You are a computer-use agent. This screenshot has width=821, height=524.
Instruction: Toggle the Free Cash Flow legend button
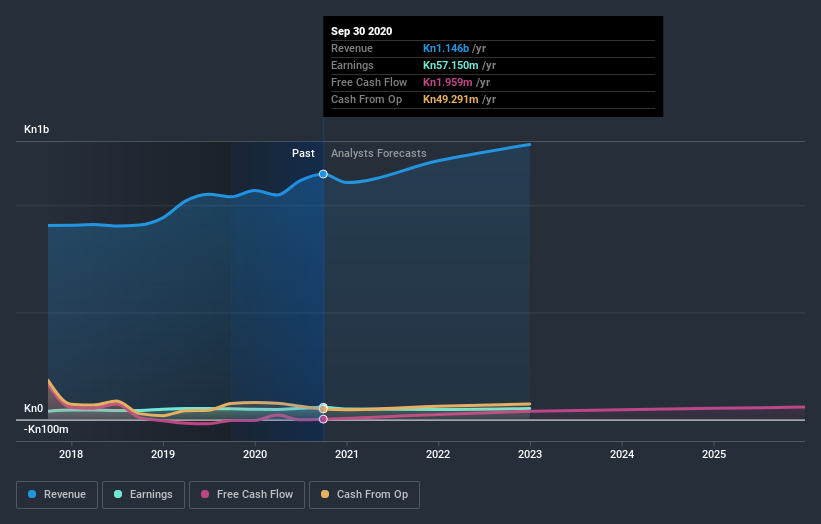(247, 495)
